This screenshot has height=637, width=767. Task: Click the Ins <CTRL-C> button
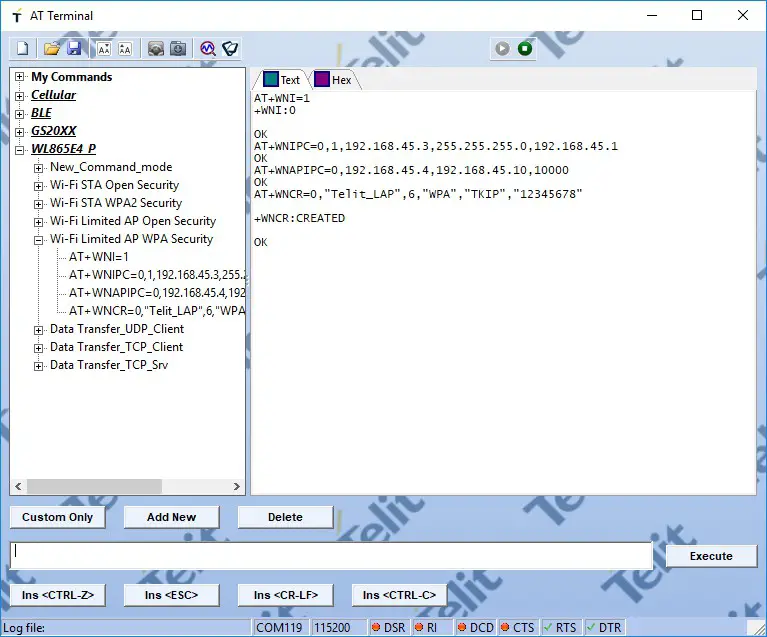(x=399, y=595)
